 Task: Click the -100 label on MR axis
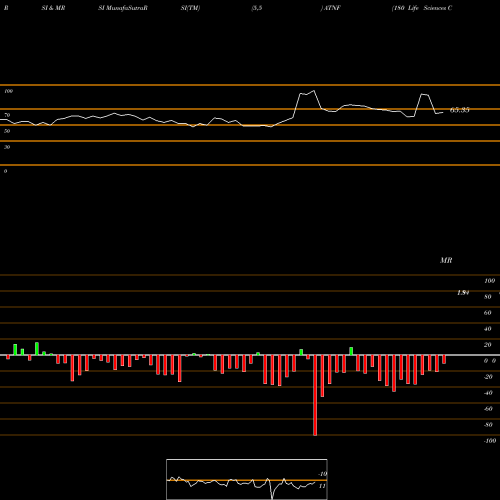(490, 441)
